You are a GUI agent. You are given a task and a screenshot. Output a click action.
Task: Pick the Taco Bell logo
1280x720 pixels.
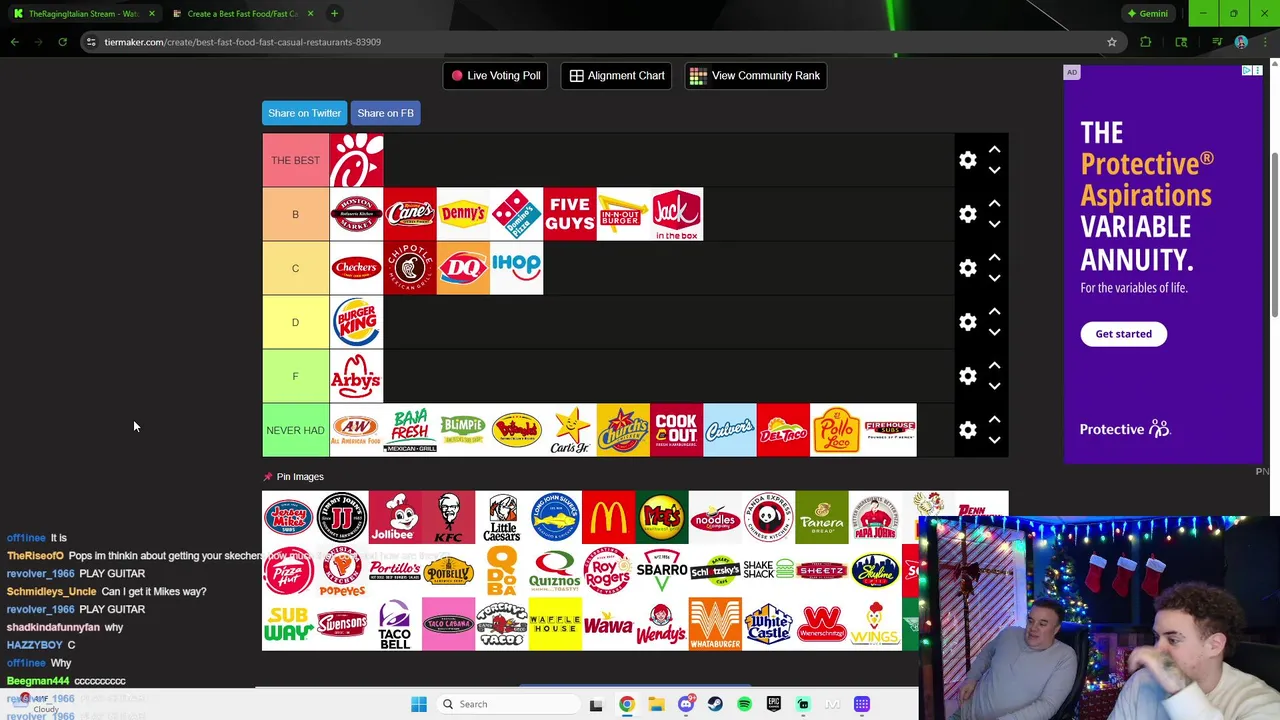[x=395, y=624]
